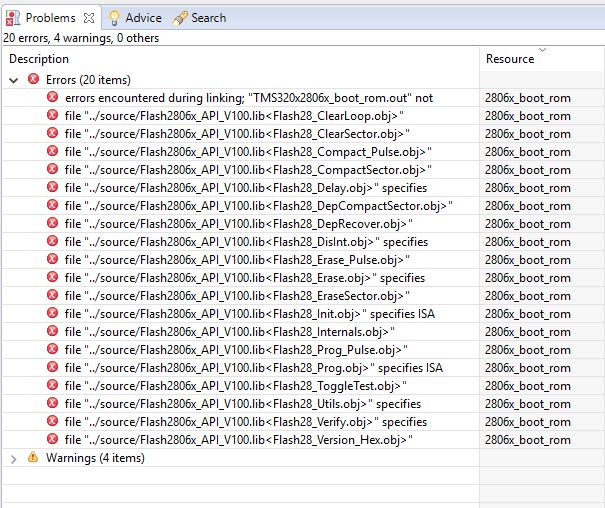Expand the Warnings (4 items) group
The height and width of the screenshot is (508, 605).
(14, 459)
